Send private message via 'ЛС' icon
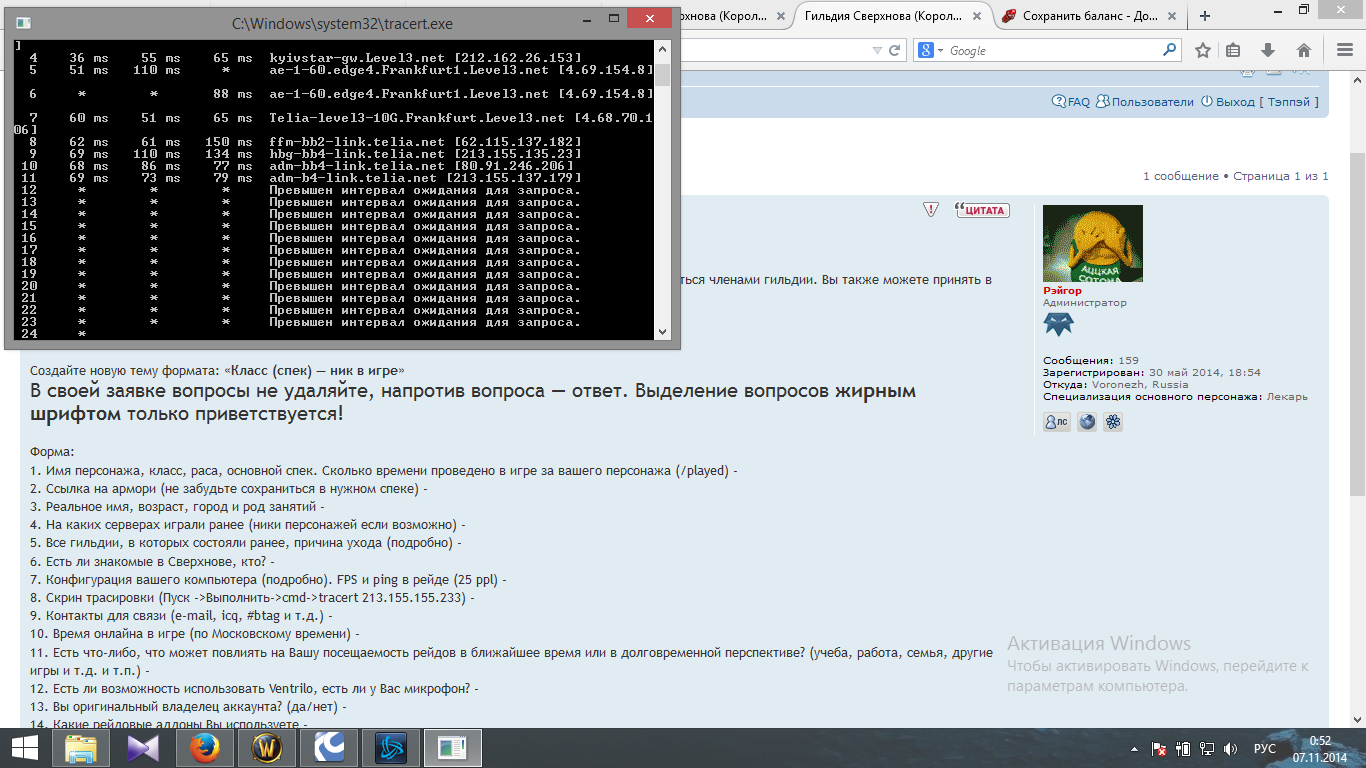The width and height of the screenshot is (1366, 768). [x=1057, y=422]
